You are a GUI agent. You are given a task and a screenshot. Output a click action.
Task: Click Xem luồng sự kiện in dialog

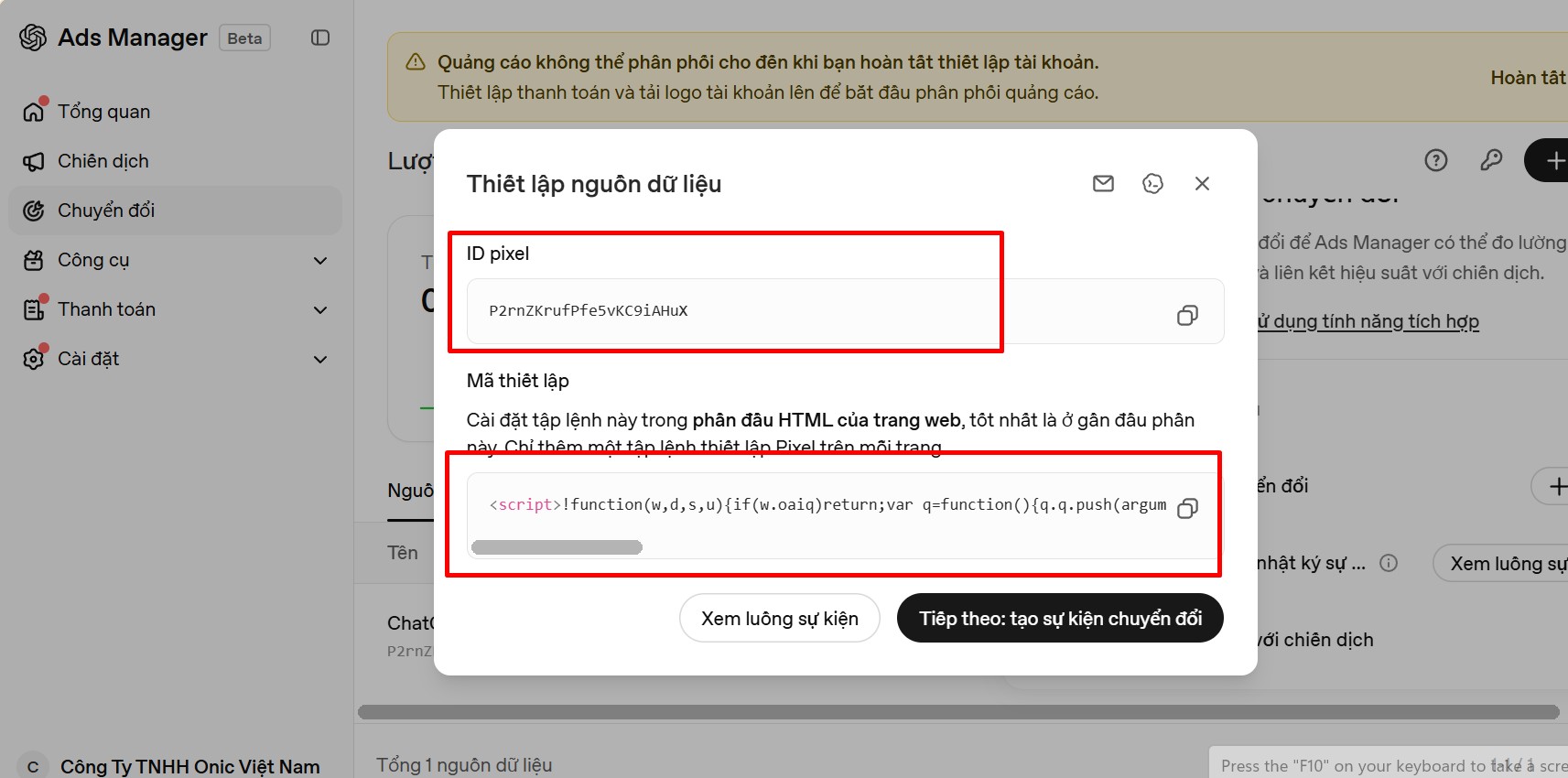click(x=780, y=619)
